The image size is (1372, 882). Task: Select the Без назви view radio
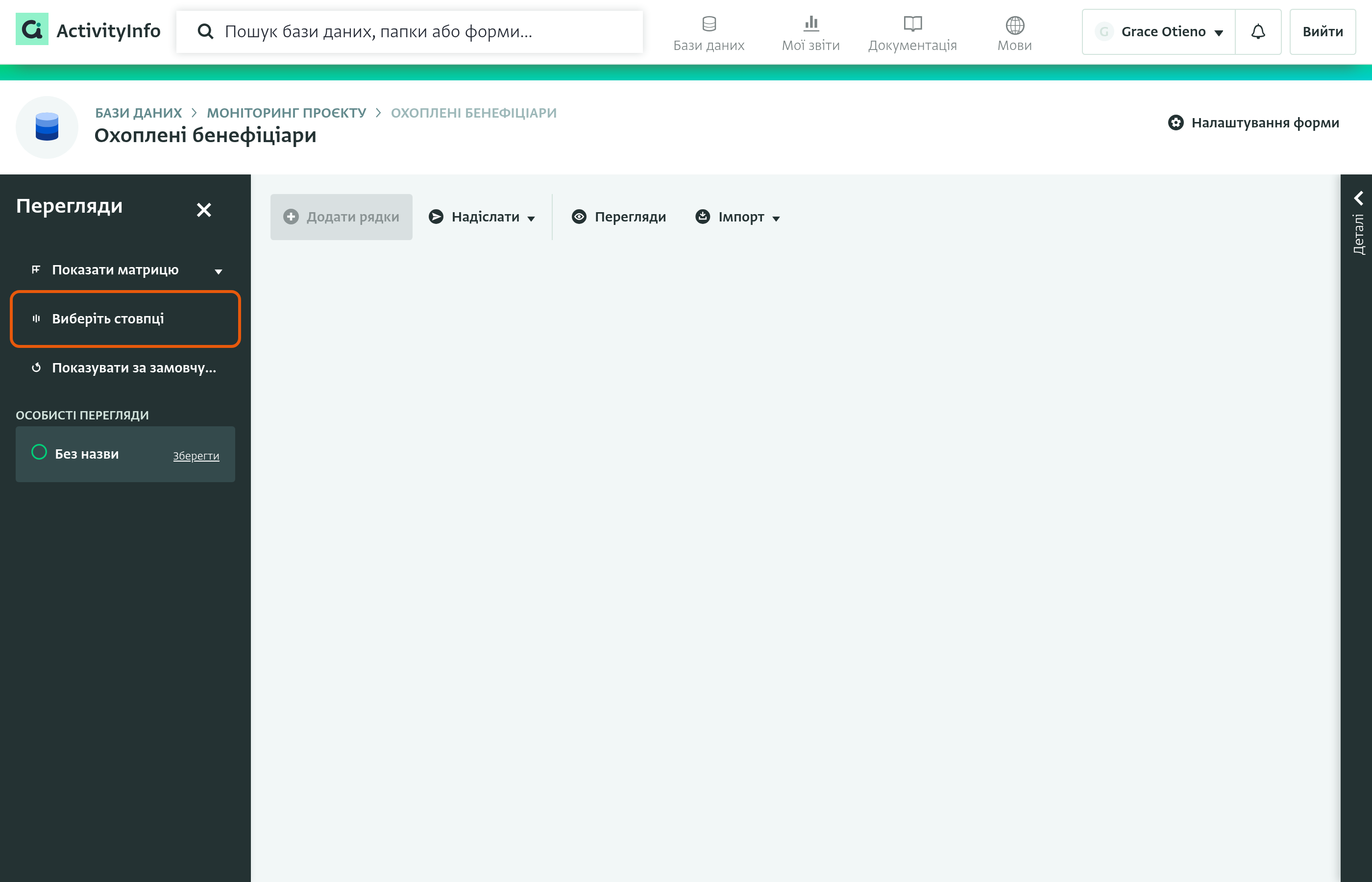39,452
